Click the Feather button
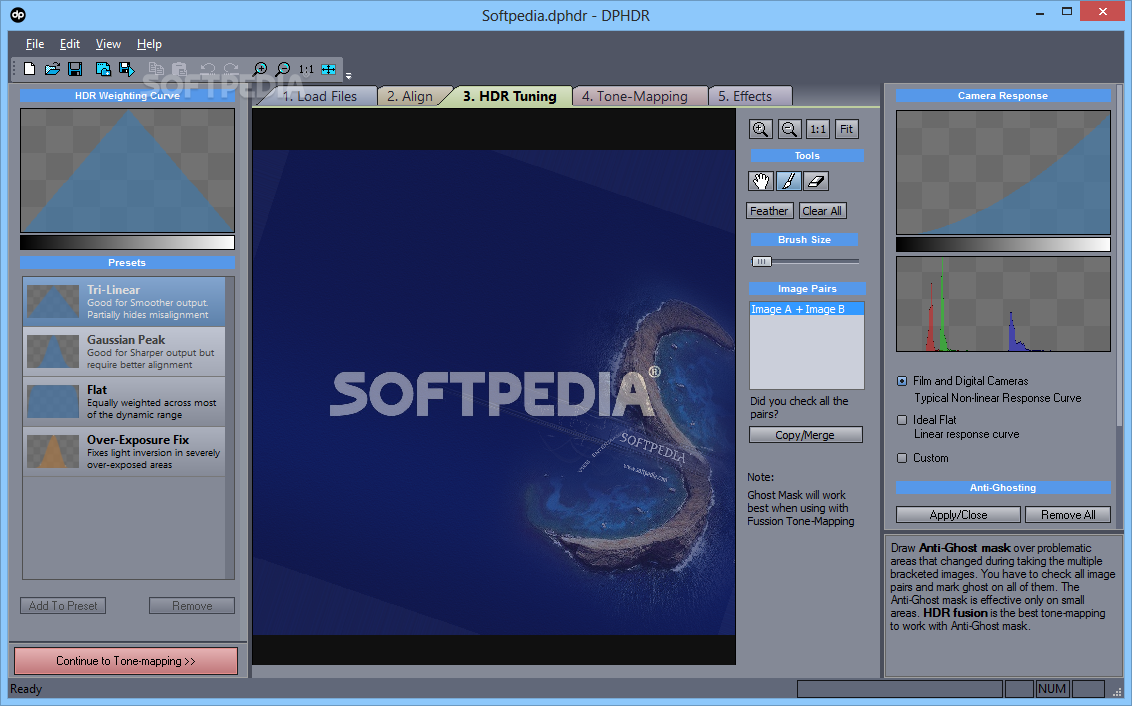This screenshot has width=1132, height=706. [x=770, y=211]
